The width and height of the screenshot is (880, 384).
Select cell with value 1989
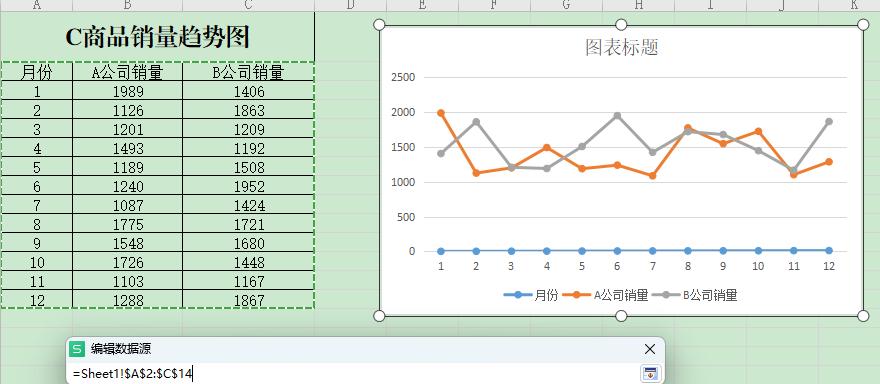(x=128, y=91)
